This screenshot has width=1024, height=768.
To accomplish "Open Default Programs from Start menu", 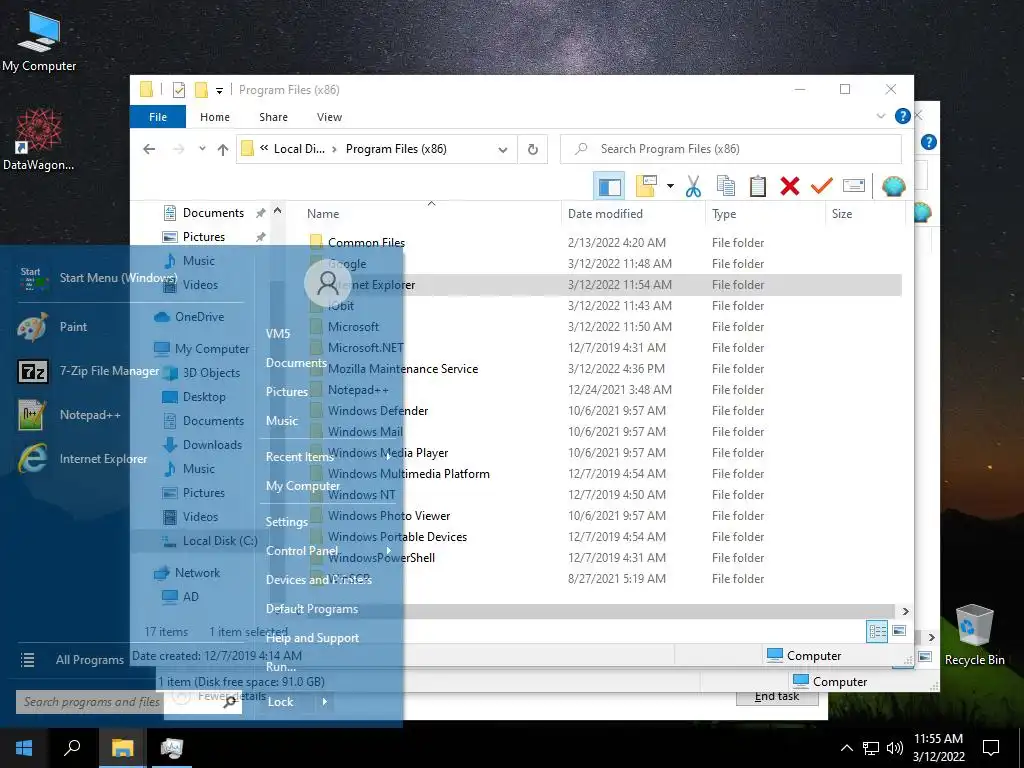I will (312, 609).
